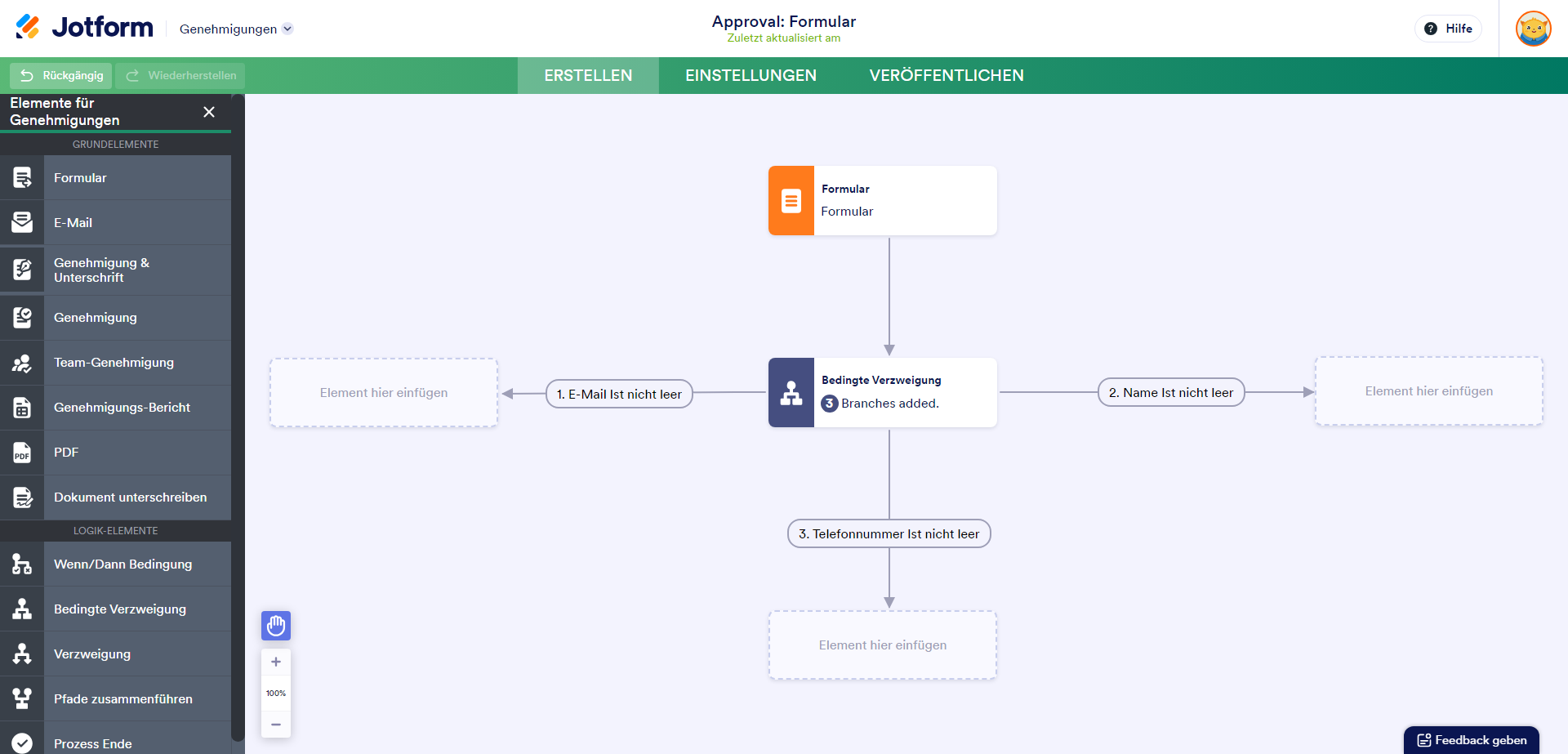The height and width of the screenshot is (754, 1568).
Task: Zoom out with the minus button
Action: click(x=276, y=725)
